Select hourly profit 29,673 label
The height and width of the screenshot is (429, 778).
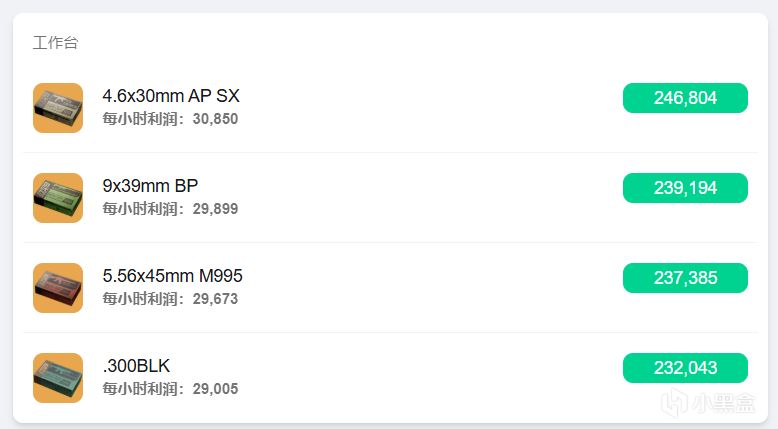click(170, 299)
